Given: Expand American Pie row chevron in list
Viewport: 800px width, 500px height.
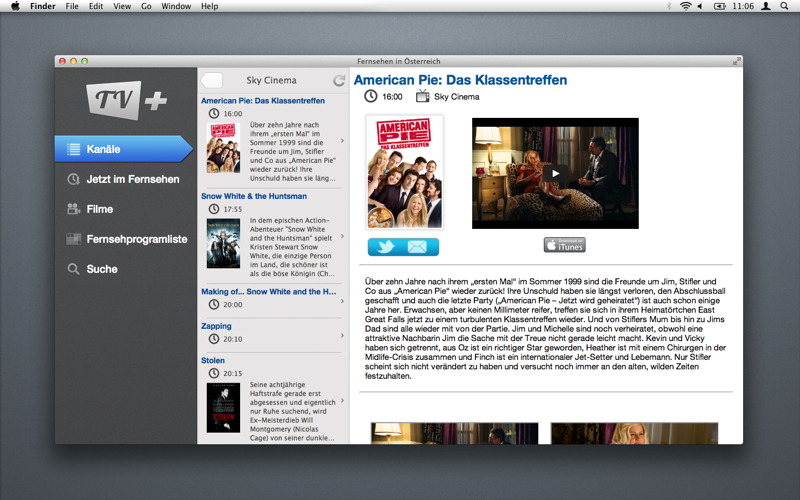Looking at the screenshot, I should pyautogui.click(x=342, y=140).
